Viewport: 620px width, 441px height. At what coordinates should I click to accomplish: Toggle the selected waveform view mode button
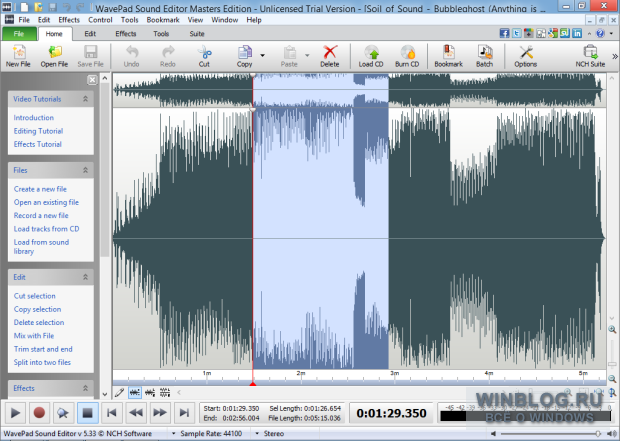point(135,392)
